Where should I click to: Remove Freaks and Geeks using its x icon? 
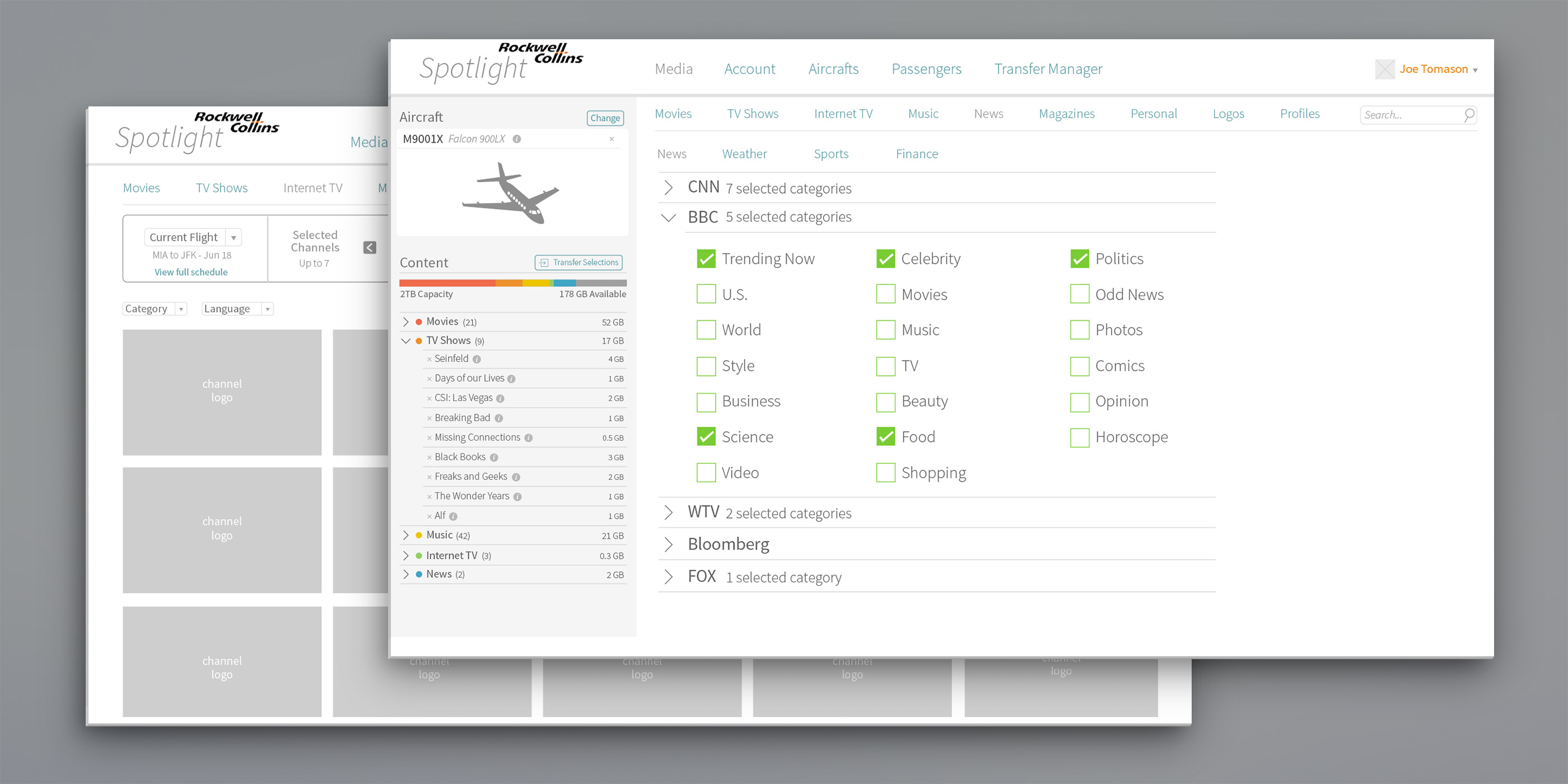pos(429,477)
